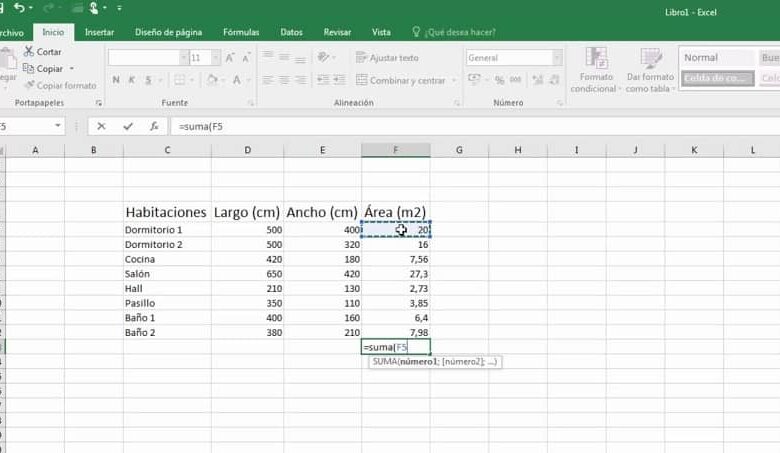Click Copiar formato paintbrush
Image resolution: width=780 pixels, height=453 pixels.
pyautogui.click(x=61, y=86)
